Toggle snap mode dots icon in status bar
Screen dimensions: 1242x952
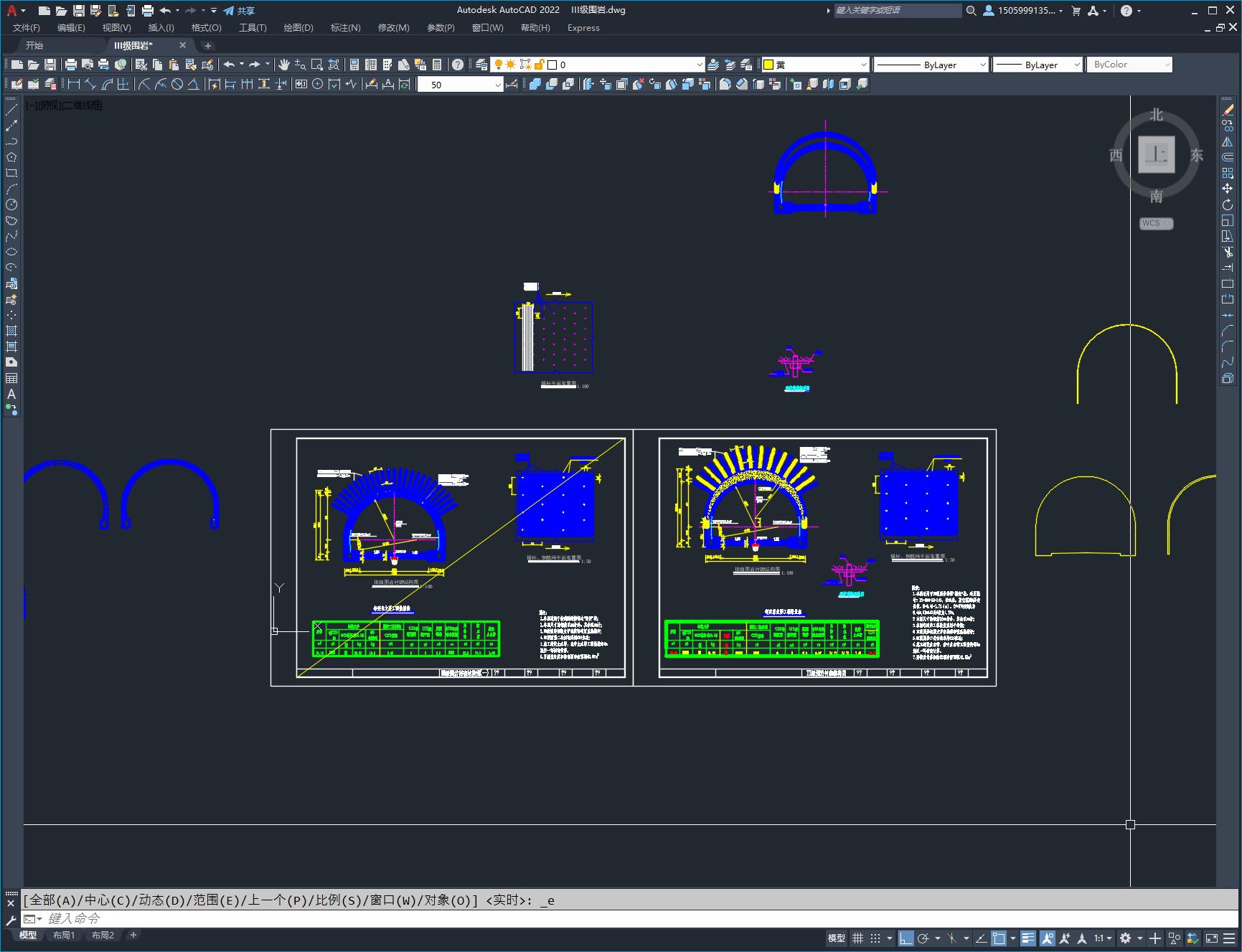pos(875,938)
